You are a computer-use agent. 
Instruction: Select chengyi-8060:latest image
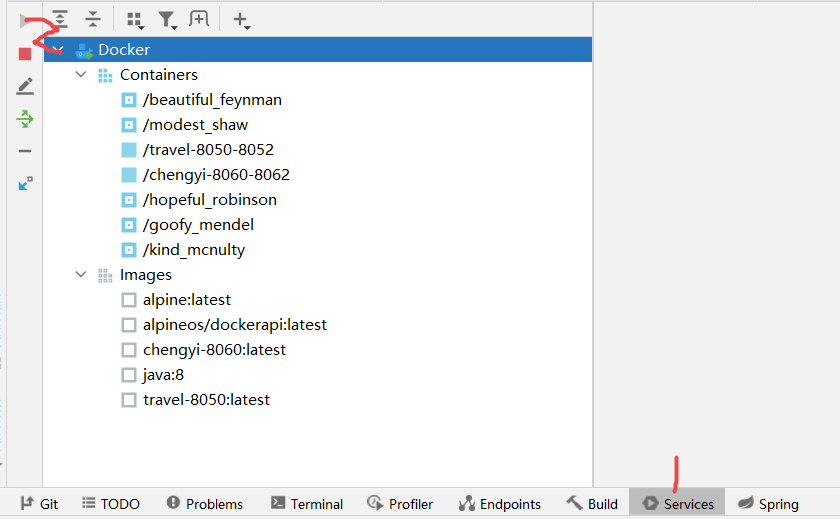(214, 350)
